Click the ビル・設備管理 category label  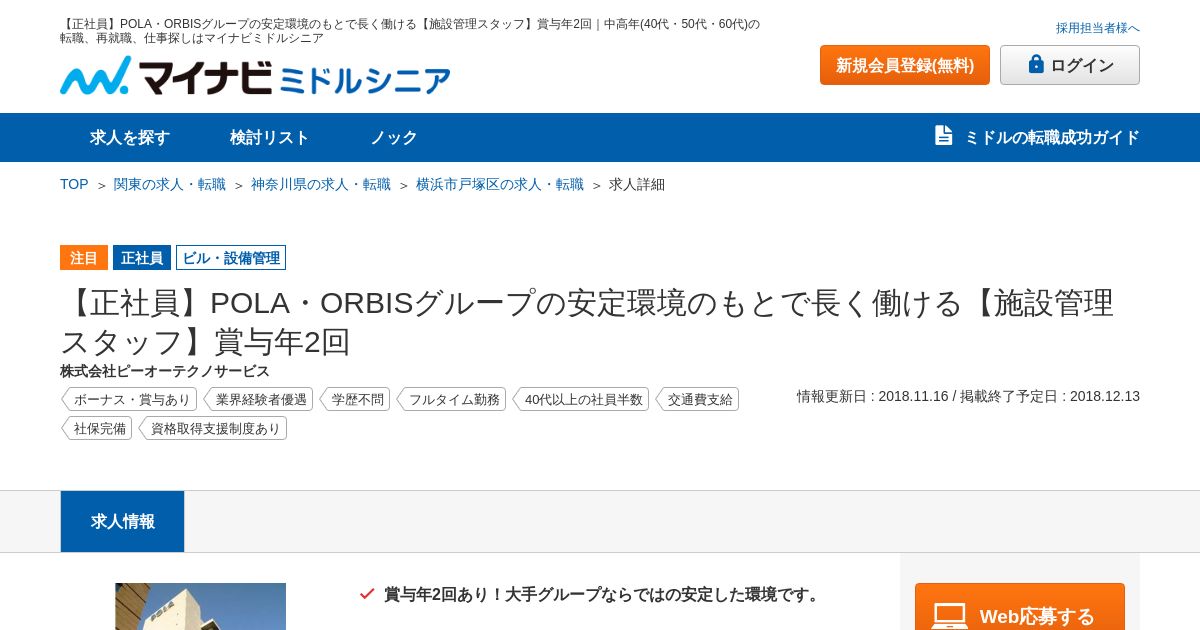click(231, 257)
